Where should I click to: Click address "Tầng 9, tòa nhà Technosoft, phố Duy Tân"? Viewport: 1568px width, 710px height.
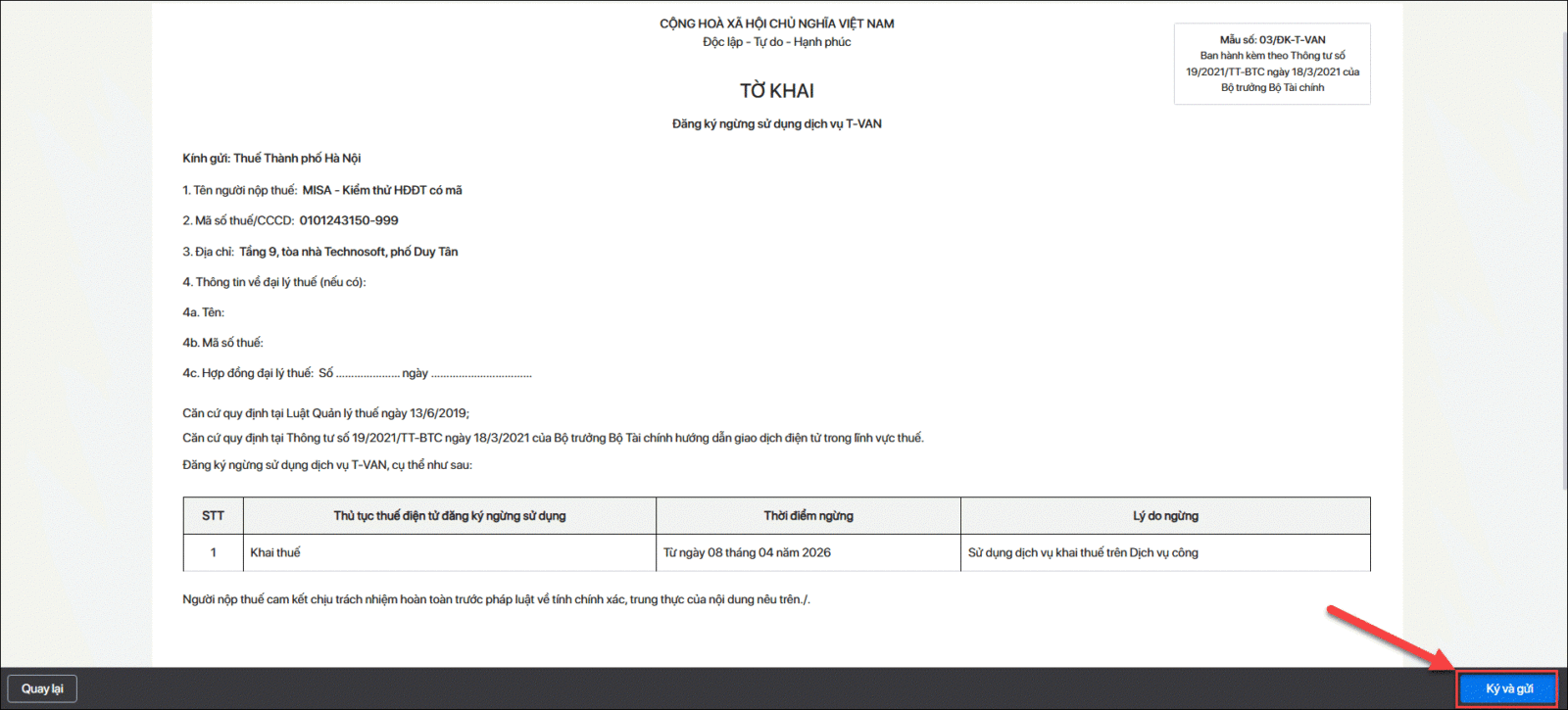pyautogui.click(x=349, y=252)
